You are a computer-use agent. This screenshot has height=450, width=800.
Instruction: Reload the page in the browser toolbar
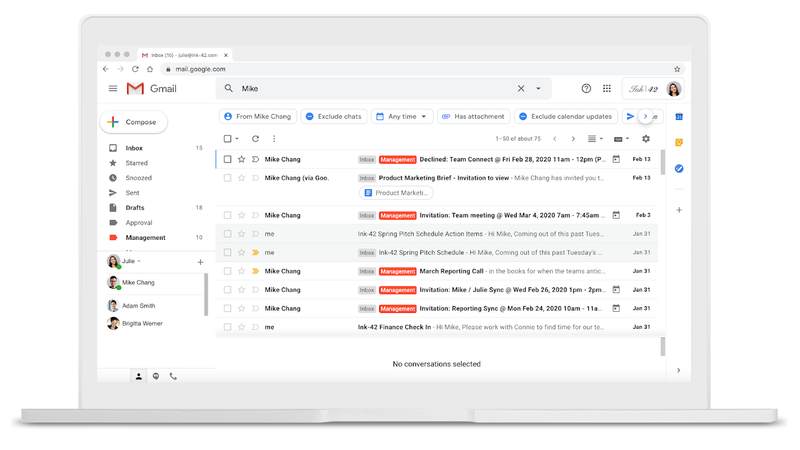coord(135,69)
